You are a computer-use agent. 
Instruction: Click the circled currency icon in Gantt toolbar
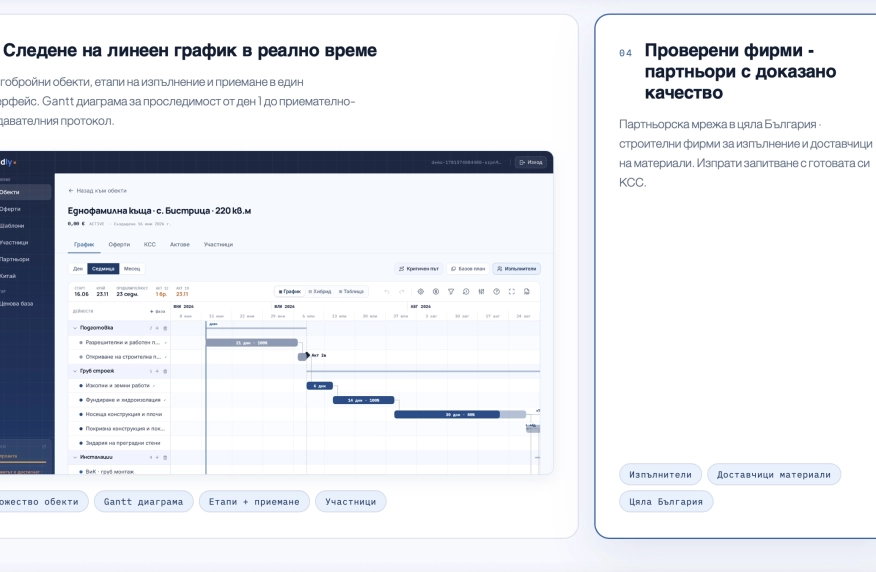(x=436, y=292)
